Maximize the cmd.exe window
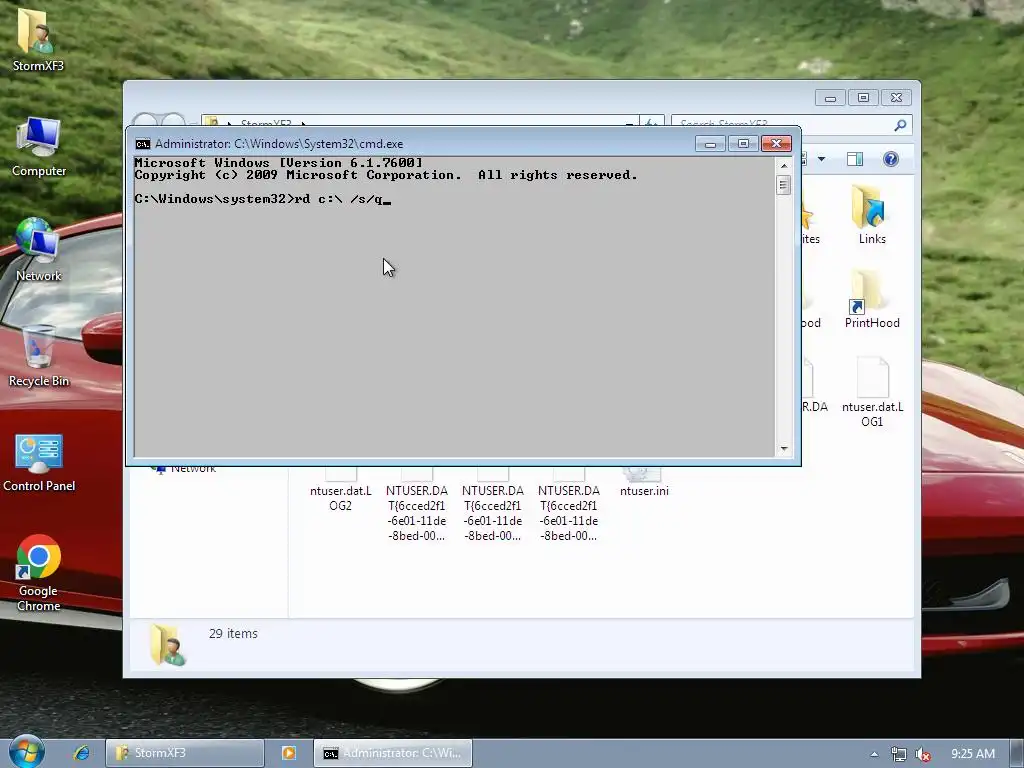This screenshot has height=768, width=1024. point(743,144)
